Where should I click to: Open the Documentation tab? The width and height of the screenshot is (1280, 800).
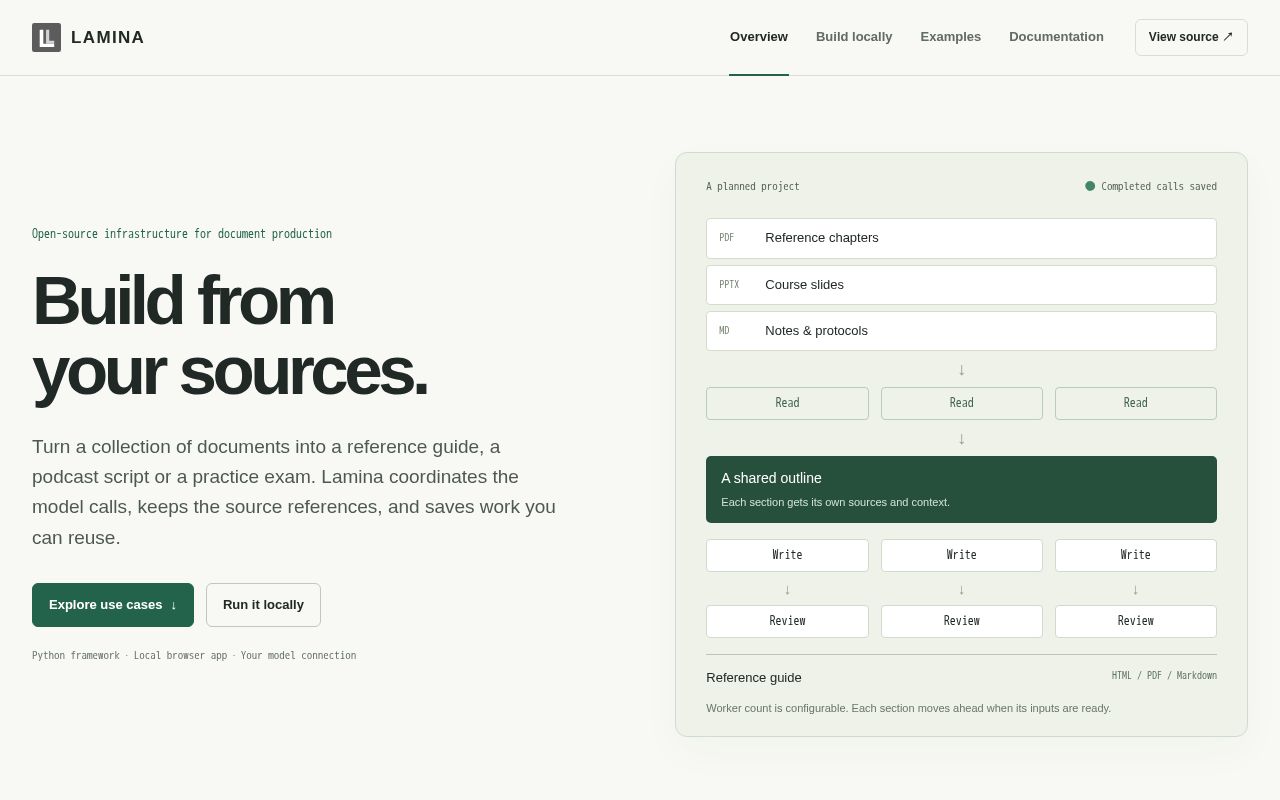1056,37
